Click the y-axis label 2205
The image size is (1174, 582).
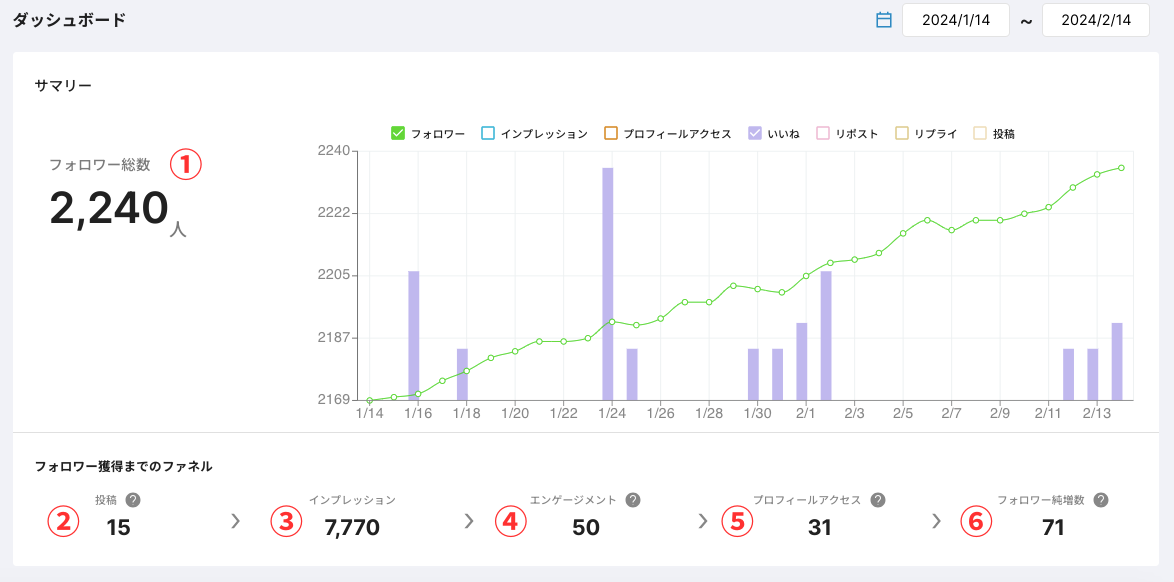pyautogui.click(x=335, y=276)
